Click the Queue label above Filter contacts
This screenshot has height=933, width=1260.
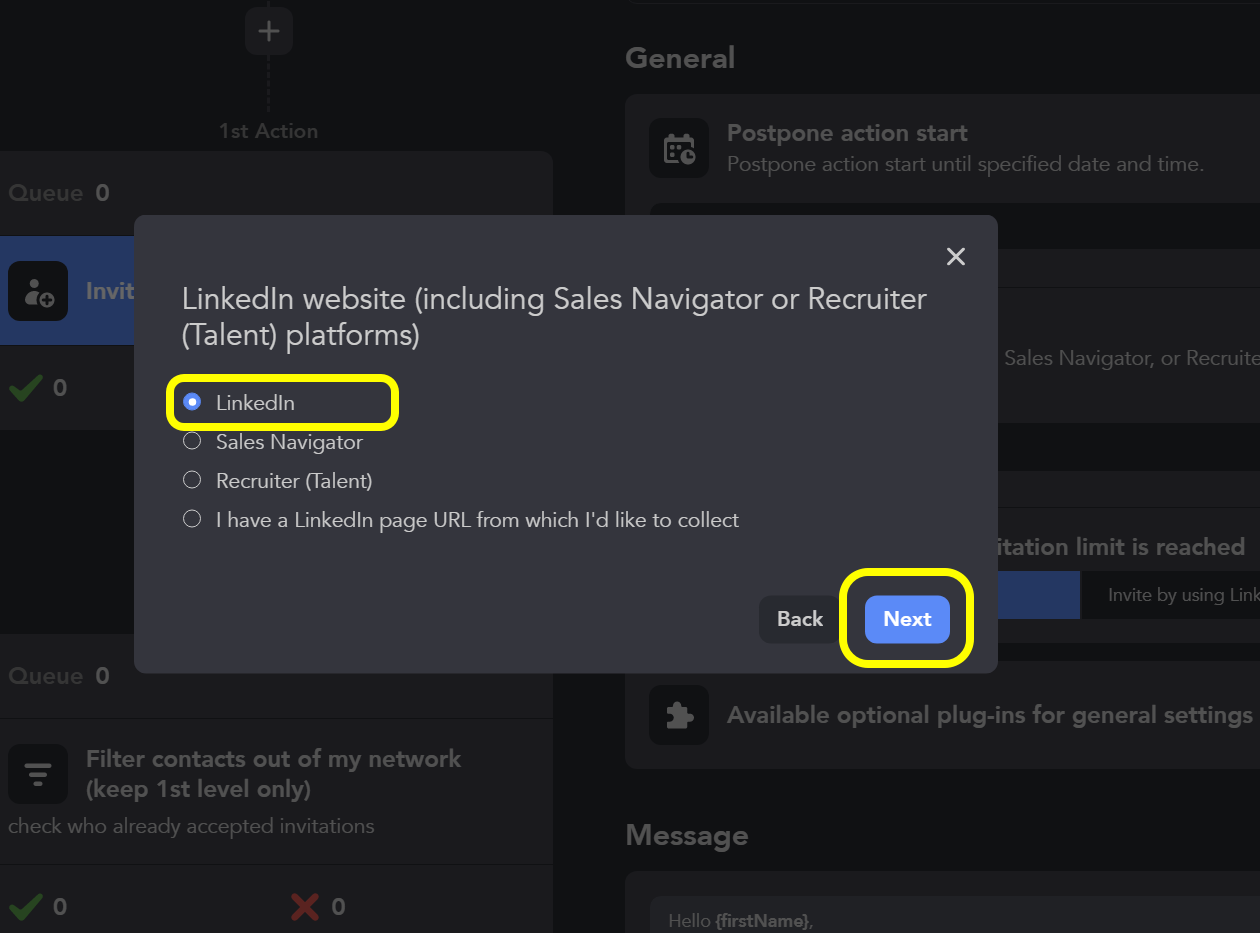[x=46, y=676]
